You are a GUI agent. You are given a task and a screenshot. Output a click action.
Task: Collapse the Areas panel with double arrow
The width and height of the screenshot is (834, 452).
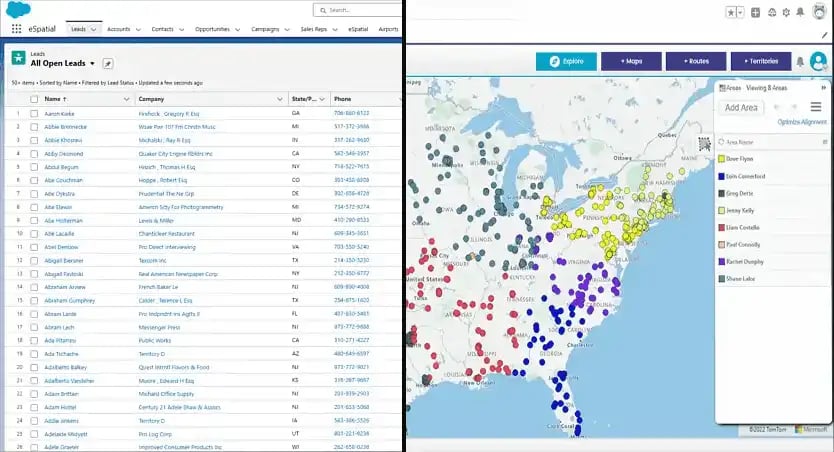pyautogui.click(x=823, y=88)
